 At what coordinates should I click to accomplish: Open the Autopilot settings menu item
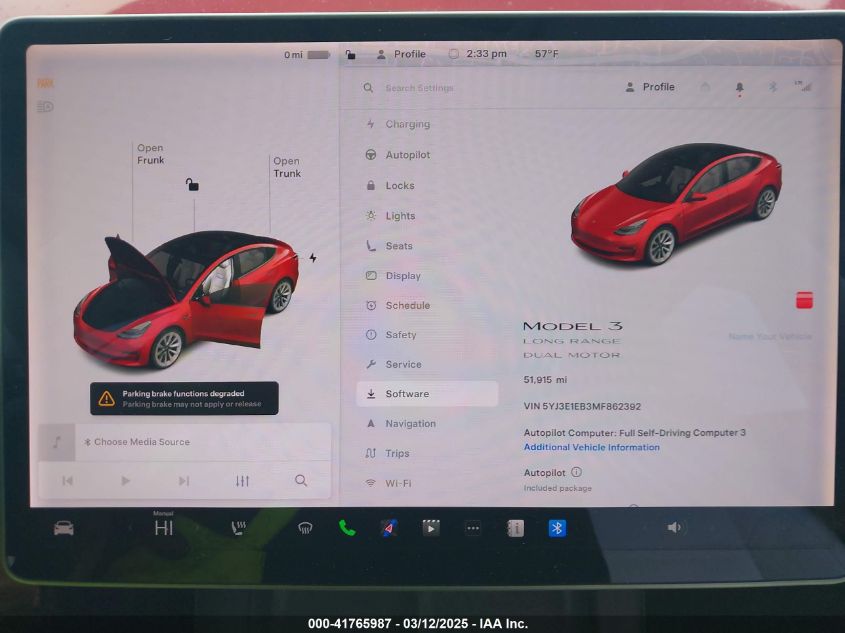(x=407, y=155)
